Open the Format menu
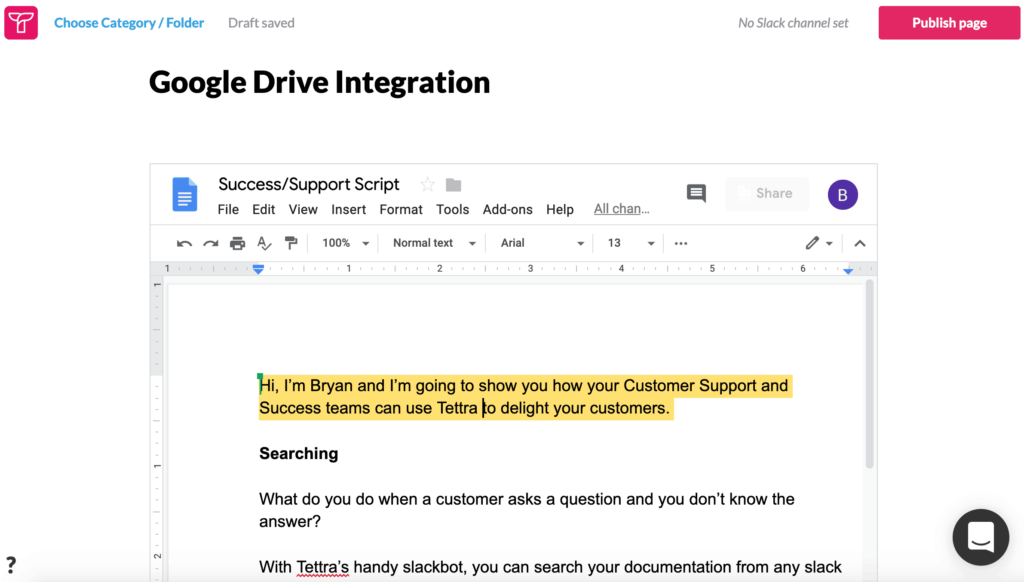This screenshot has width=1024, height=582. (x=401, y=210)
